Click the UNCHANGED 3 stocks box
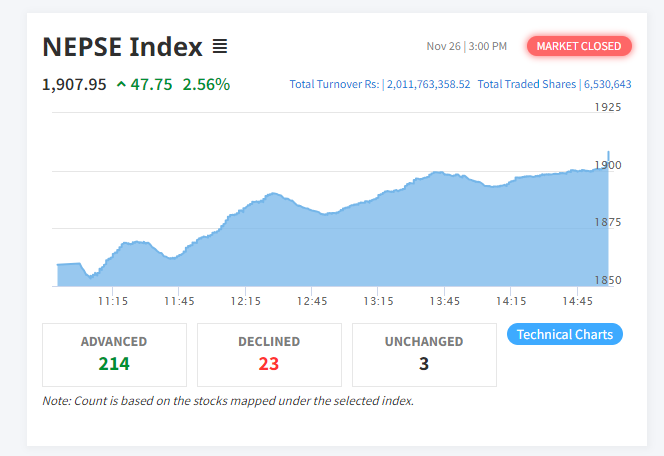This screenshot has width=664, height=456. coord(424,354)
